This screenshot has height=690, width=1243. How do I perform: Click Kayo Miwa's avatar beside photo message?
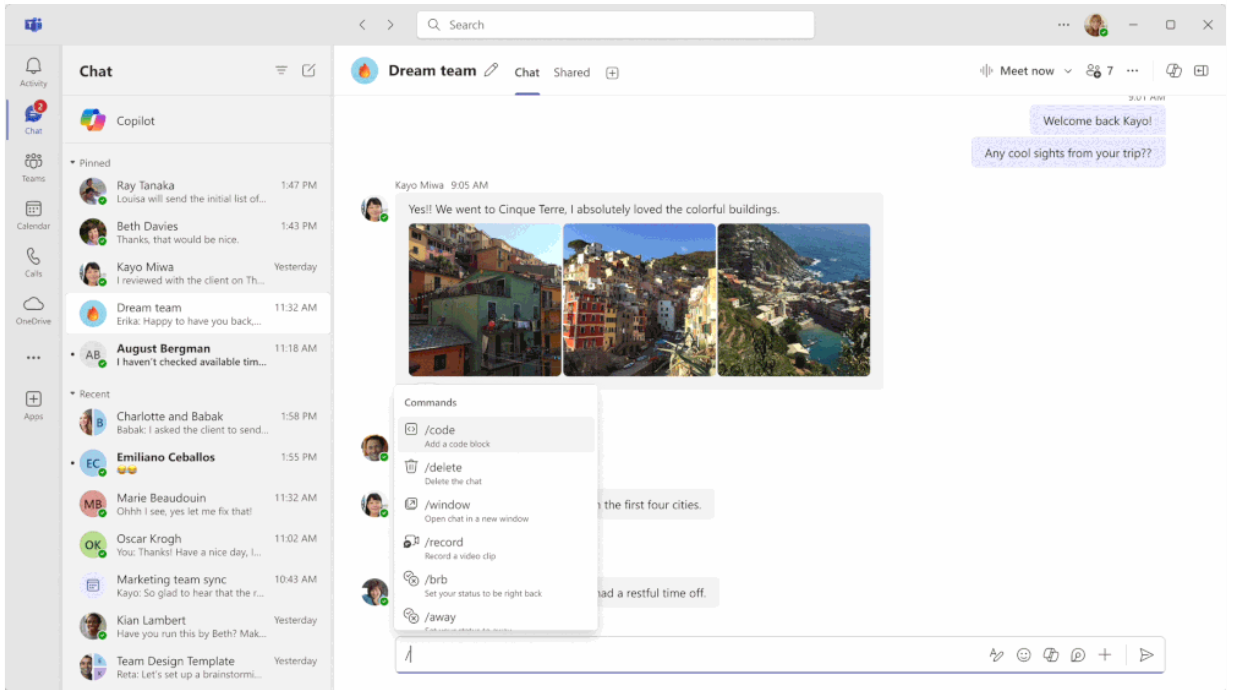(x=374, y=208)
